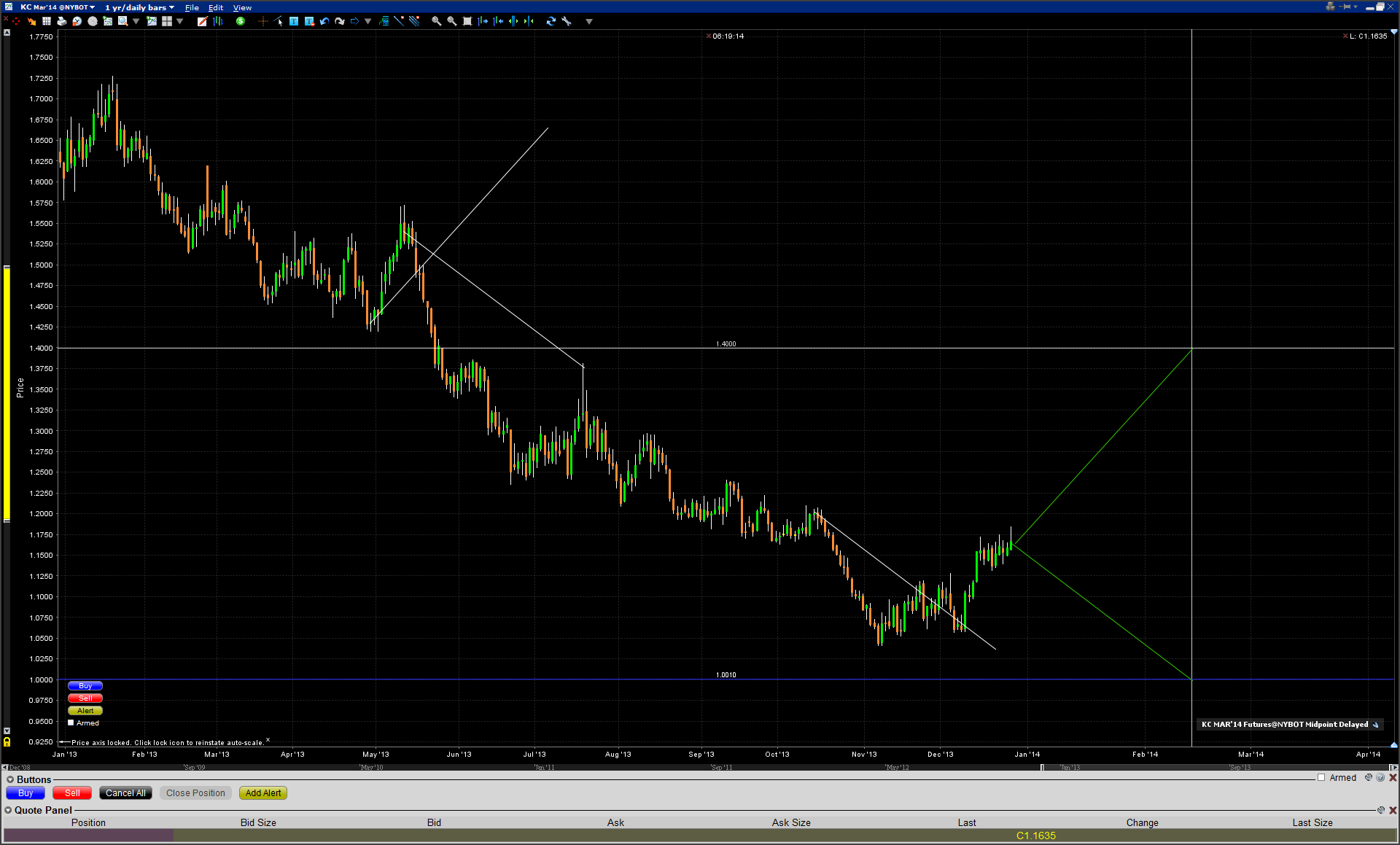The height and width of the screenshot is (845, 1400).
Task: Select the blue T text annotation tool
Action: click(x=294, y=21)
